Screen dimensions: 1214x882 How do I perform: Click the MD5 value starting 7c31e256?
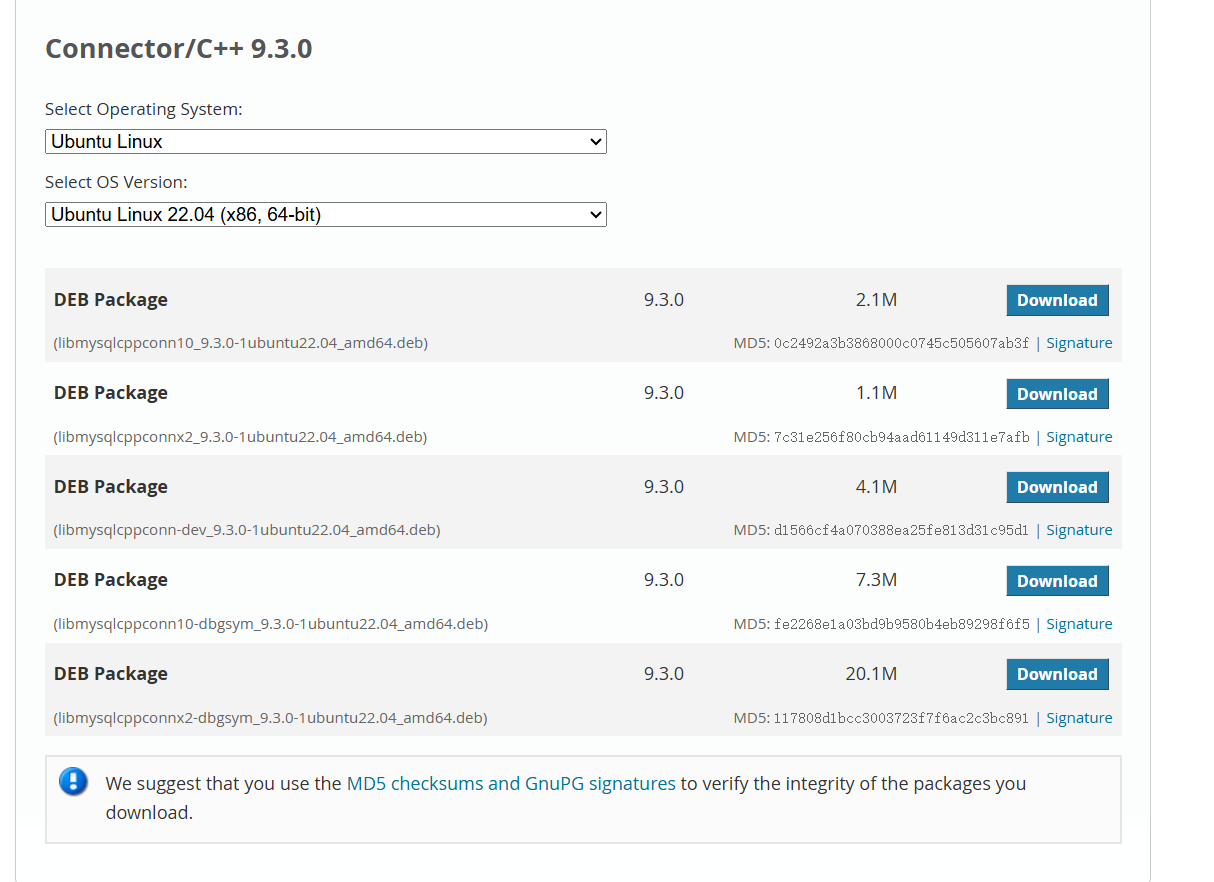901,437
